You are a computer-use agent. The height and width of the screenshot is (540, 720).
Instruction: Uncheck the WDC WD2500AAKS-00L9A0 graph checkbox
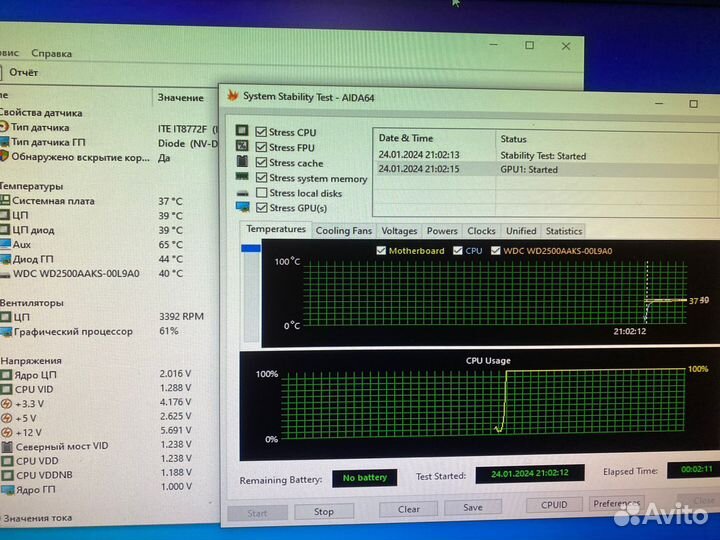pyautogui.click(x=495, y=250)
